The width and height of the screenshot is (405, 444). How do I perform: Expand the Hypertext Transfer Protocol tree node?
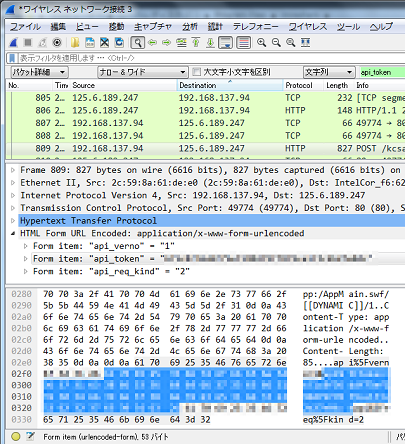(13, 221)
